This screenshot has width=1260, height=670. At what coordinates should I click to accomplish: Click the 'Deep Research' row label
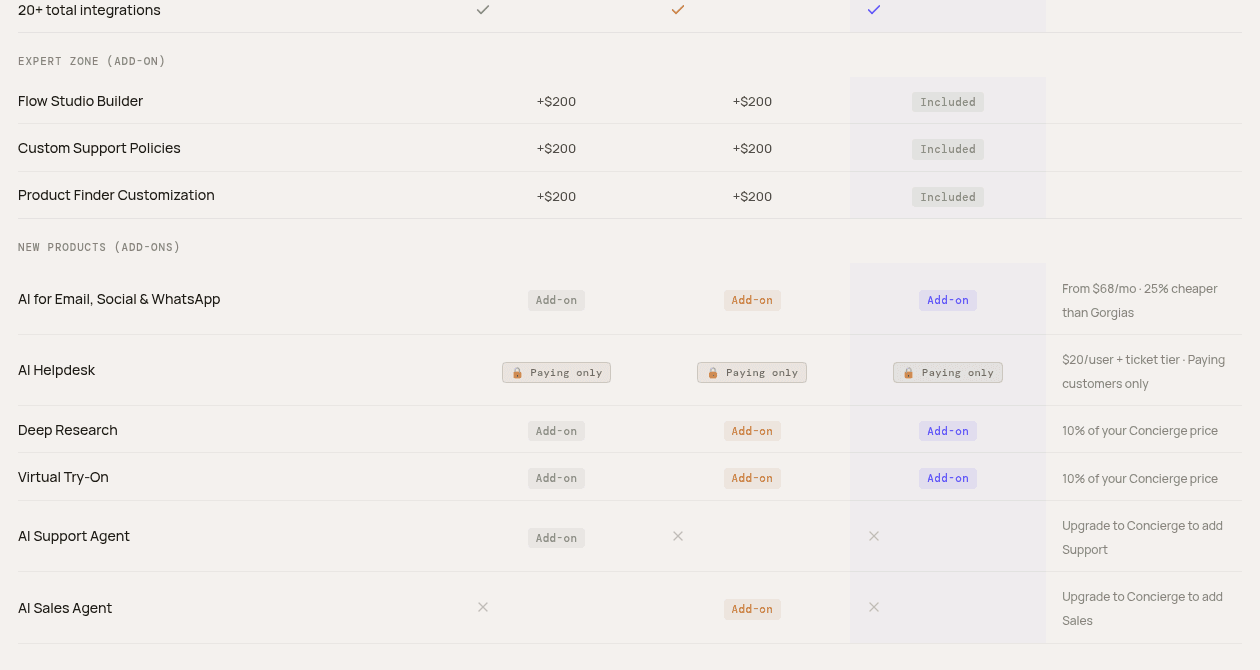click(68, 430)
